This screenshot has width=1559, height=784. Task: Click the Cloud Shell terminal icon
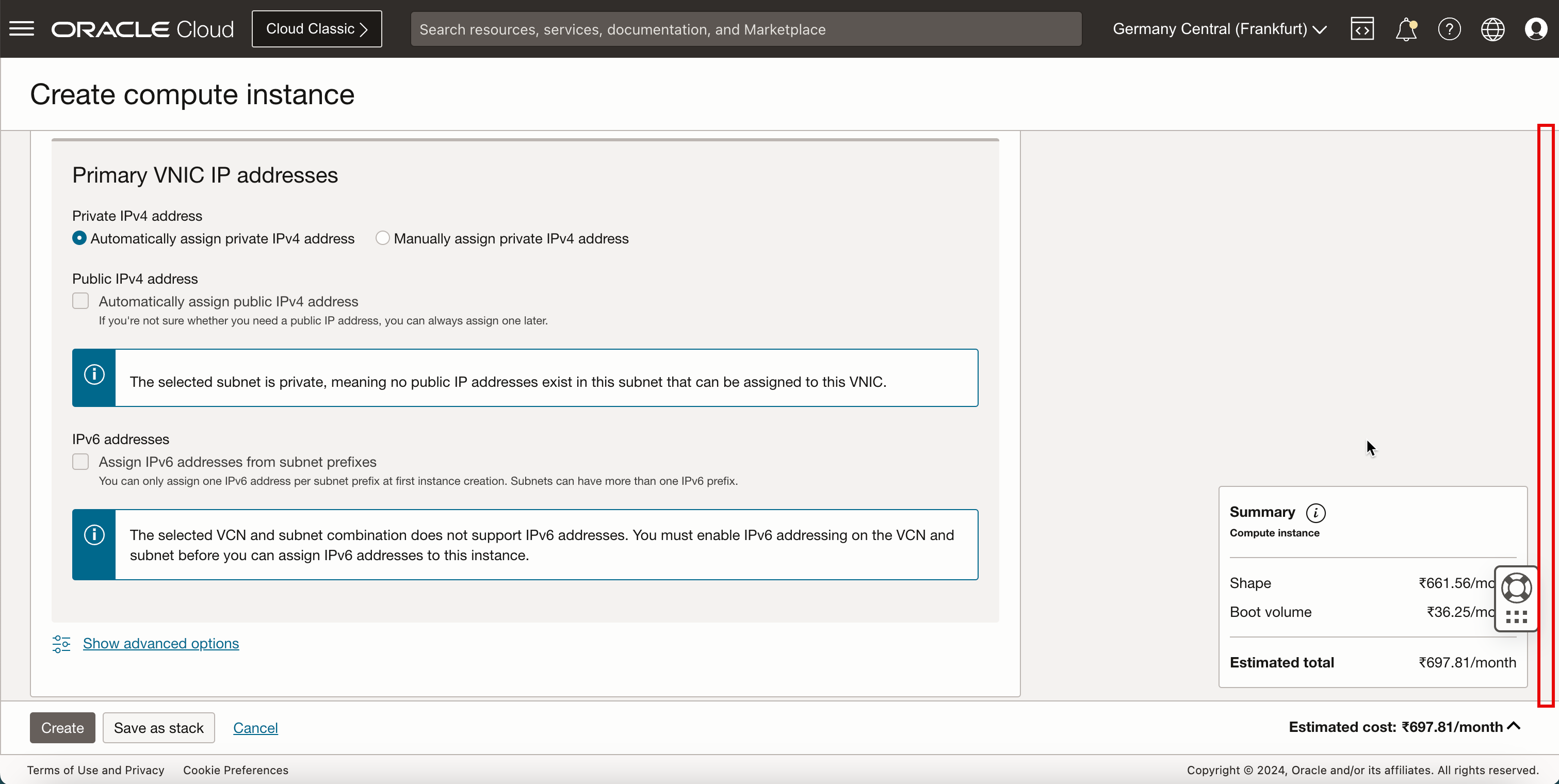coord(1362,29)
